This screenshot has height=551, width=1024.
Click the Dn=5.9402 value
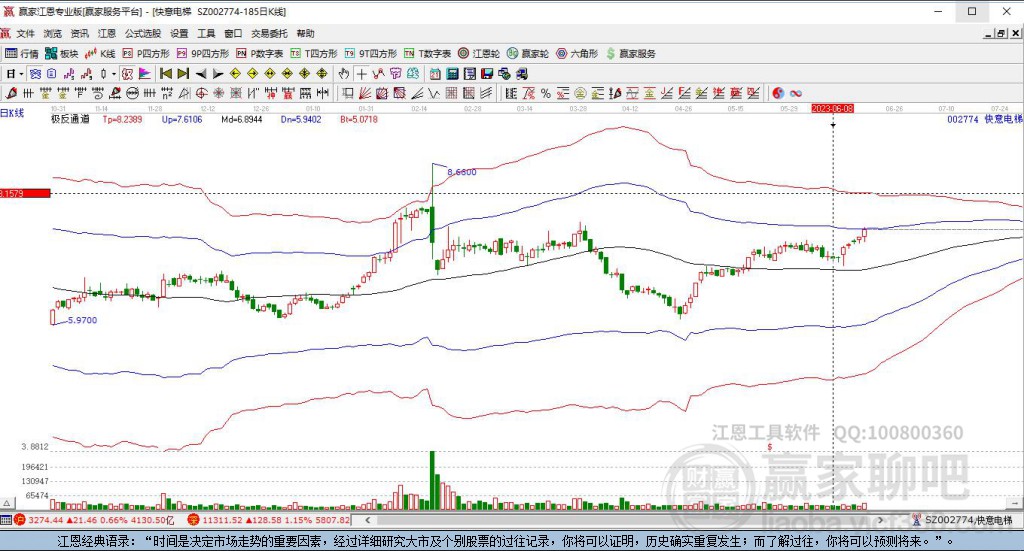301,119
